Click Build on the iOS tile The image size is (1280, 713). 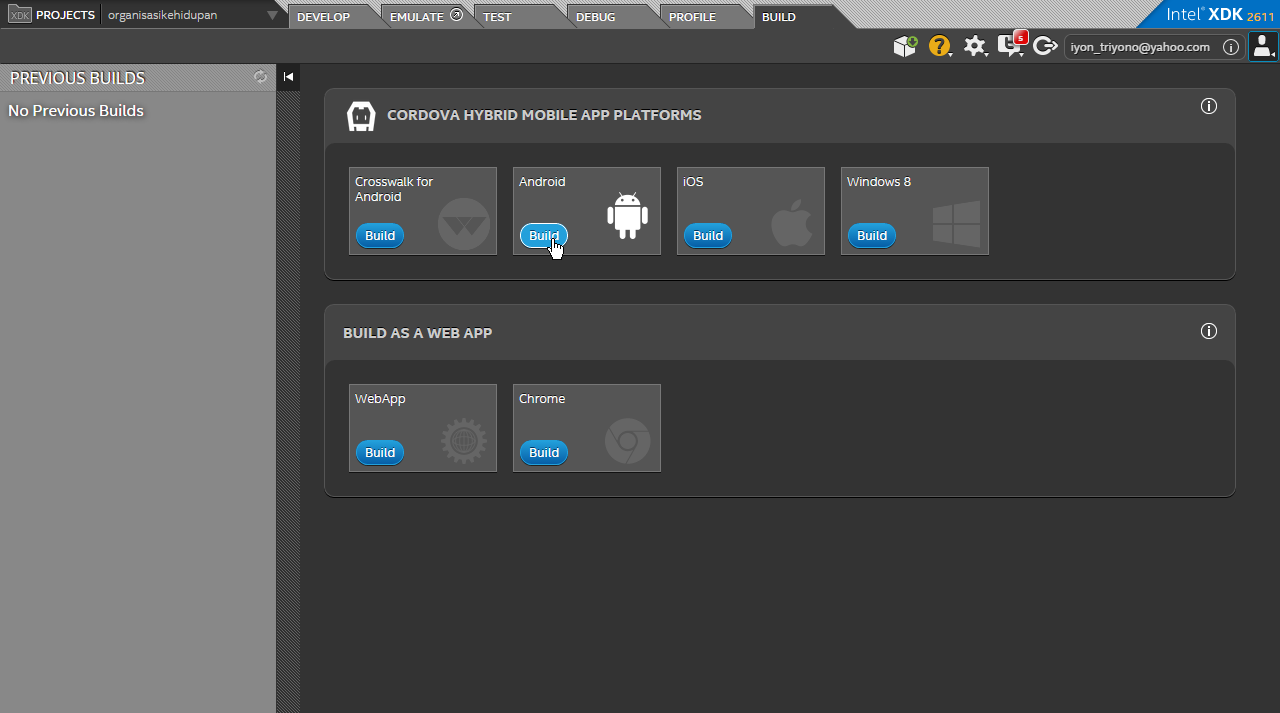click(708, 236)
